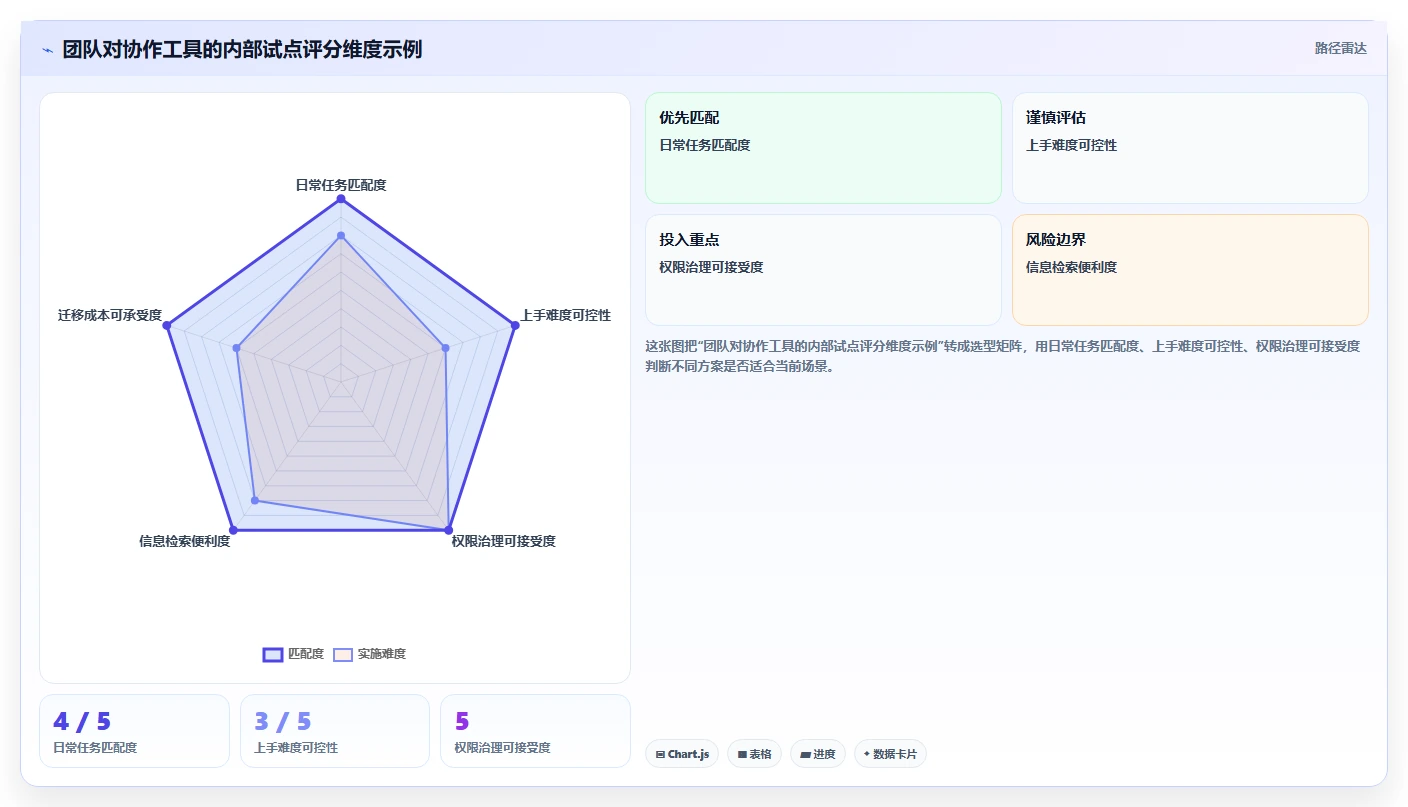The height and width of the screenshot is (807, 1408).
Task: Toggle the 实施难度 legend item
Action: 370,654
